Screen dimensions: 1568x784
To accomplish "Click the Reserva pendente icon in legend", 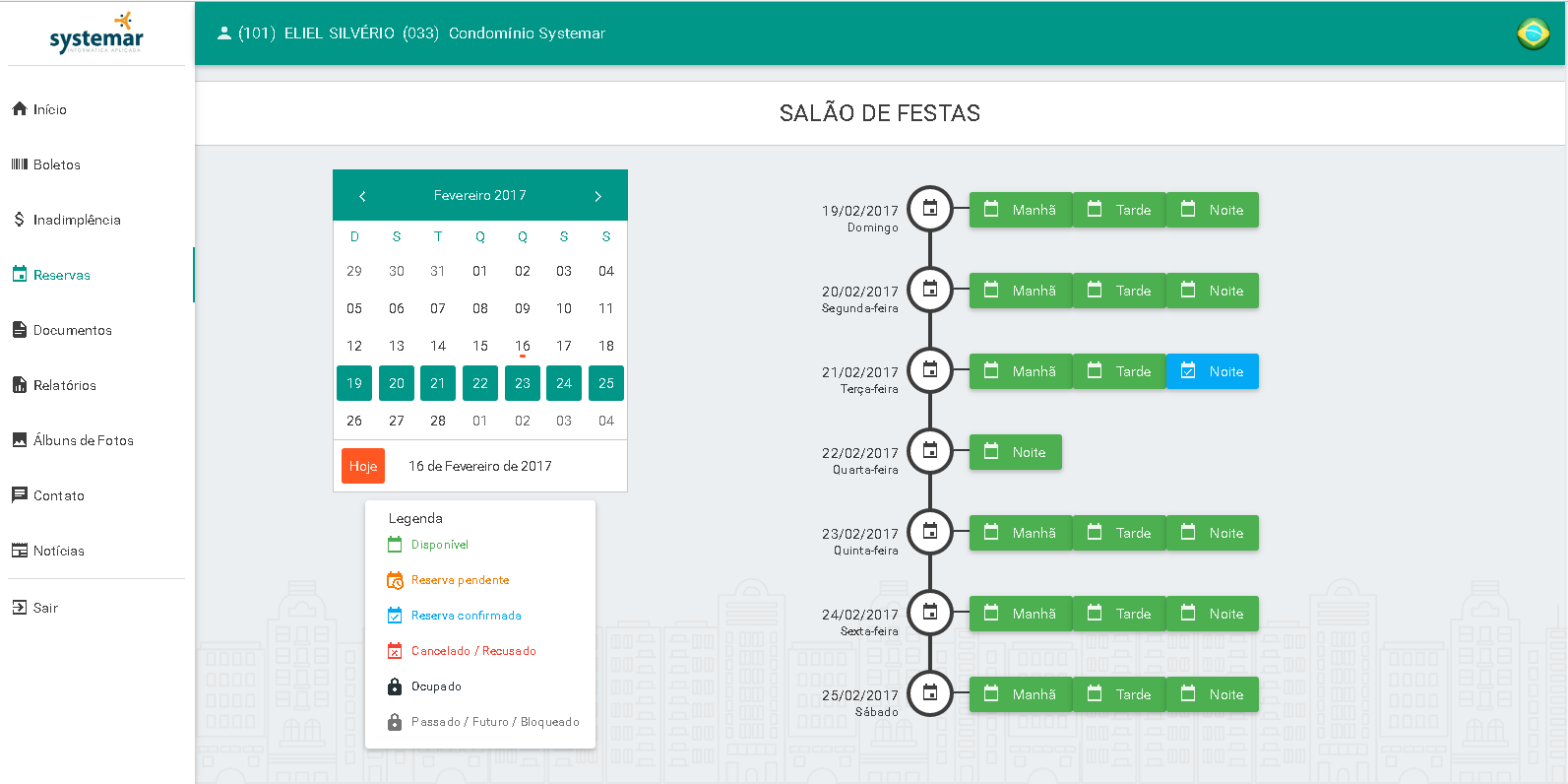I will (x=395, y=580).
